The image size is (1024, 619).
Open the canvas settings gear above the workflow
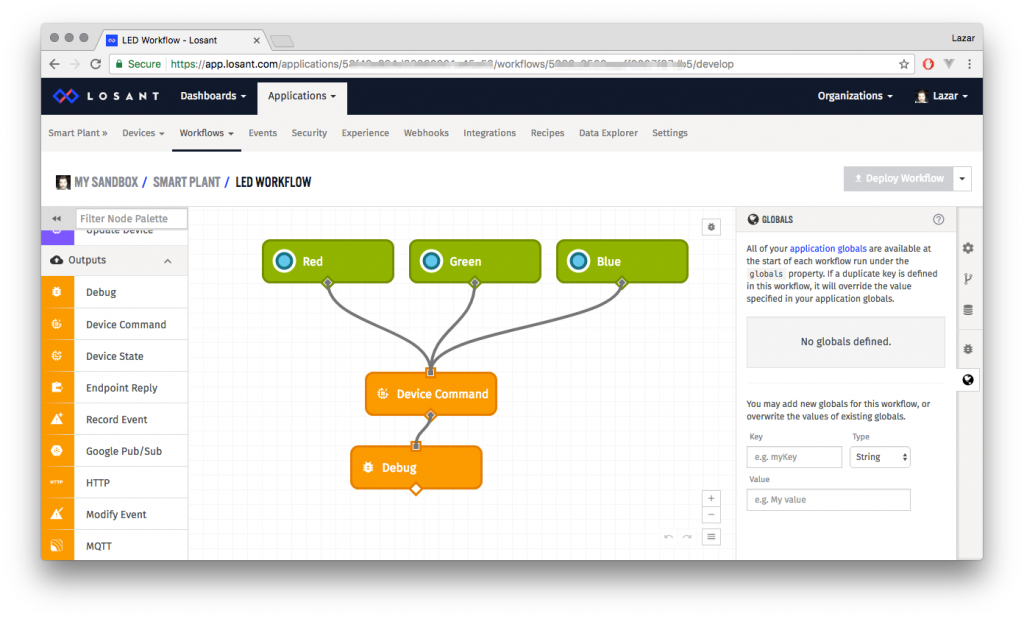coord(711,227)
